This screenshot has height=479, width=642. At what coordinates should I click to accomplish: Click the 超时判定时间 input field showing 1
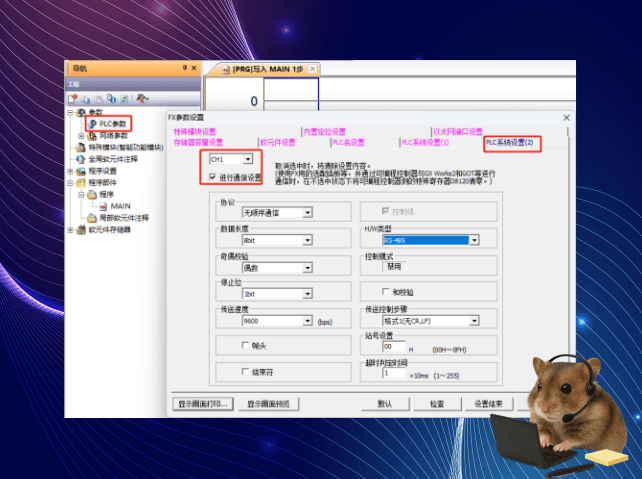(x=394, y=373)
